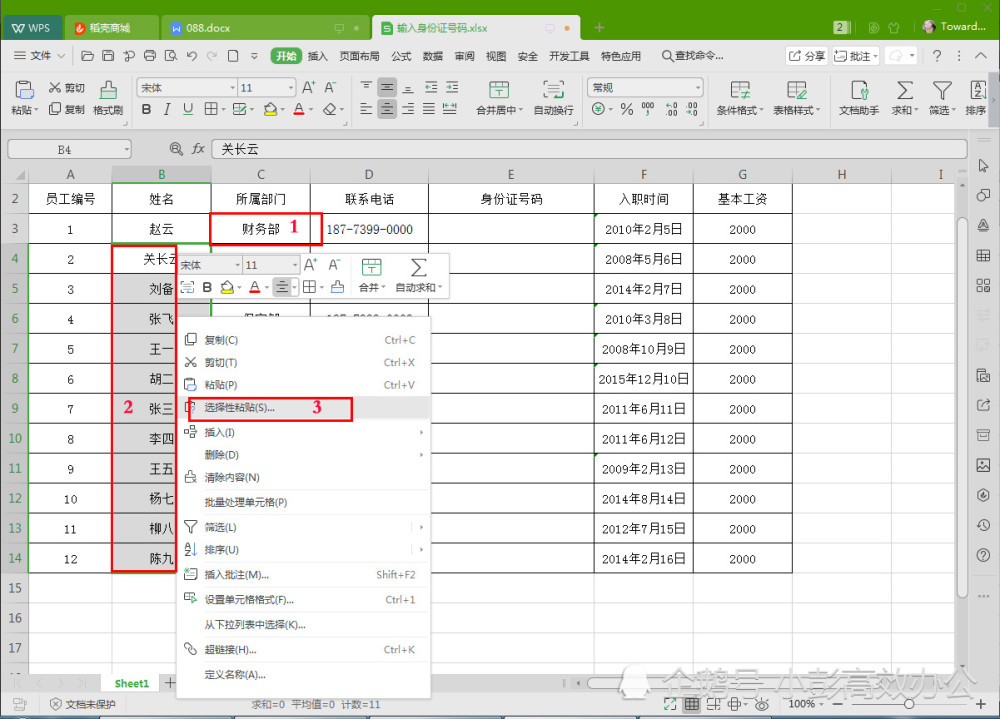Toggle align left in ribbon

tap(365, 109)
